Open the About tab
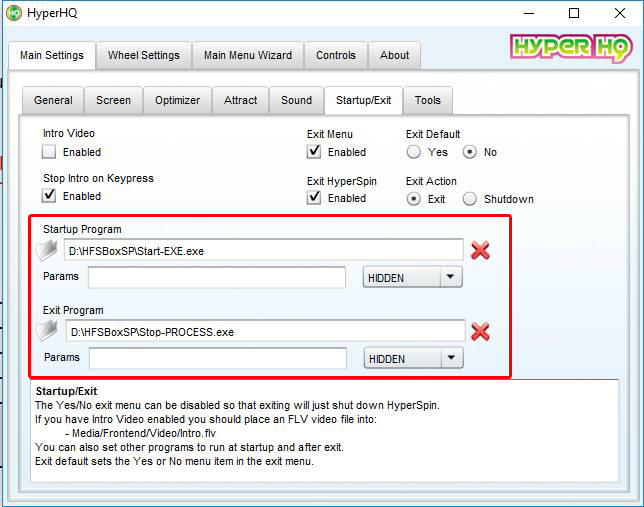This screenshot has width=644, height=507. (x=394, y=55)
